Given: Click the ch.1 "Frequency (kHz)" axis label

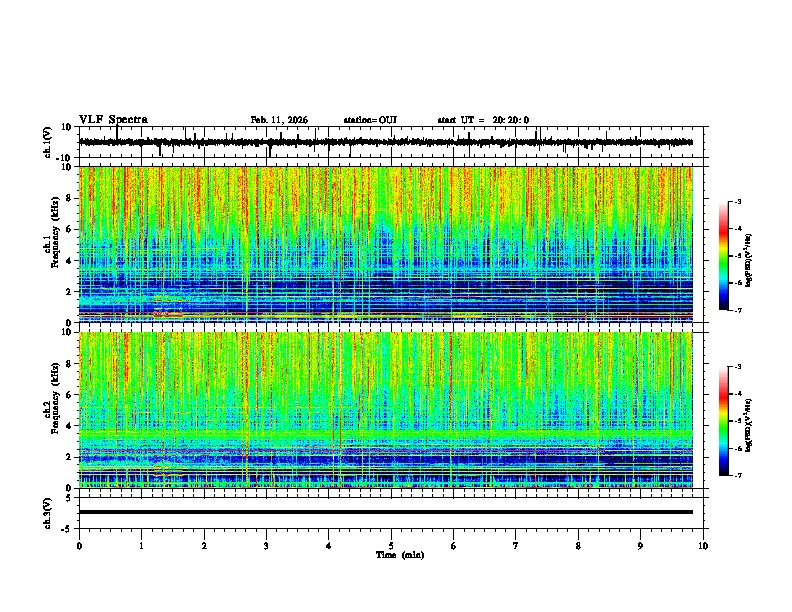Looking at the screenshot, I should pyautogui.click(x=56, y=231).
